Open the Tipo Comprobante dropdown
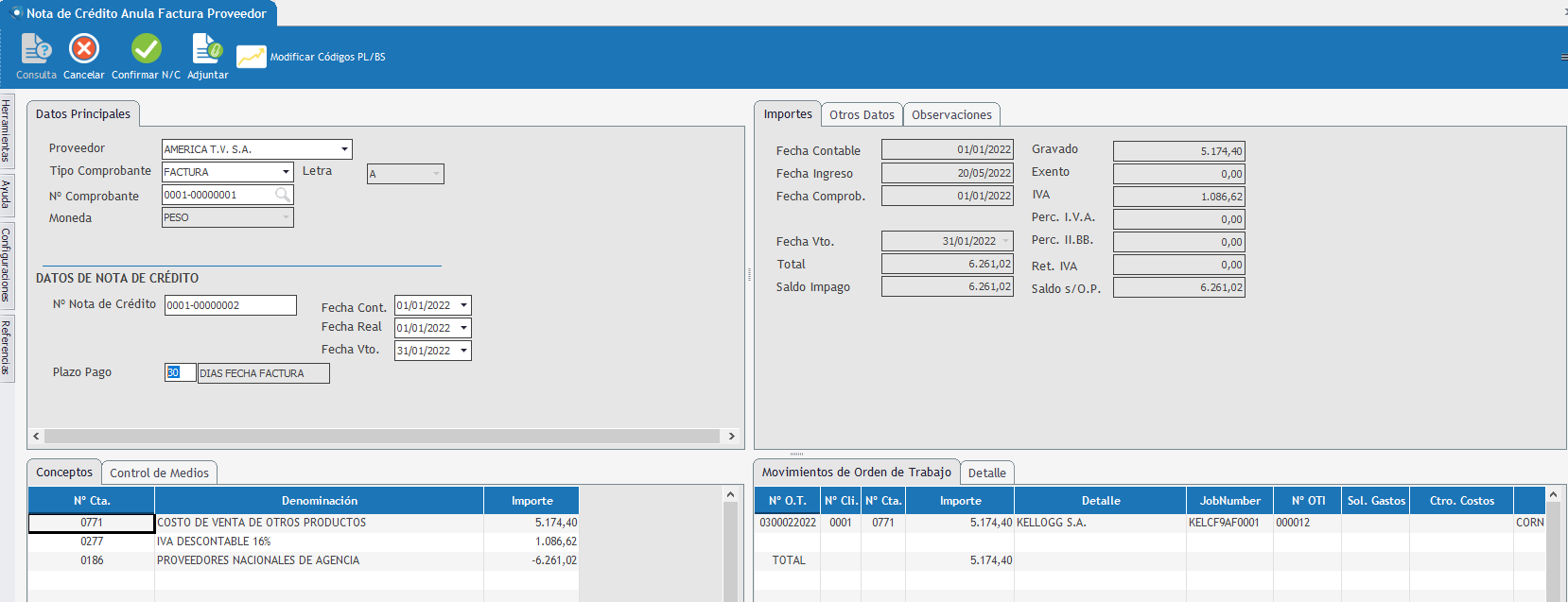This screenshot has width=1568, height=602. (x=286, y=172)
